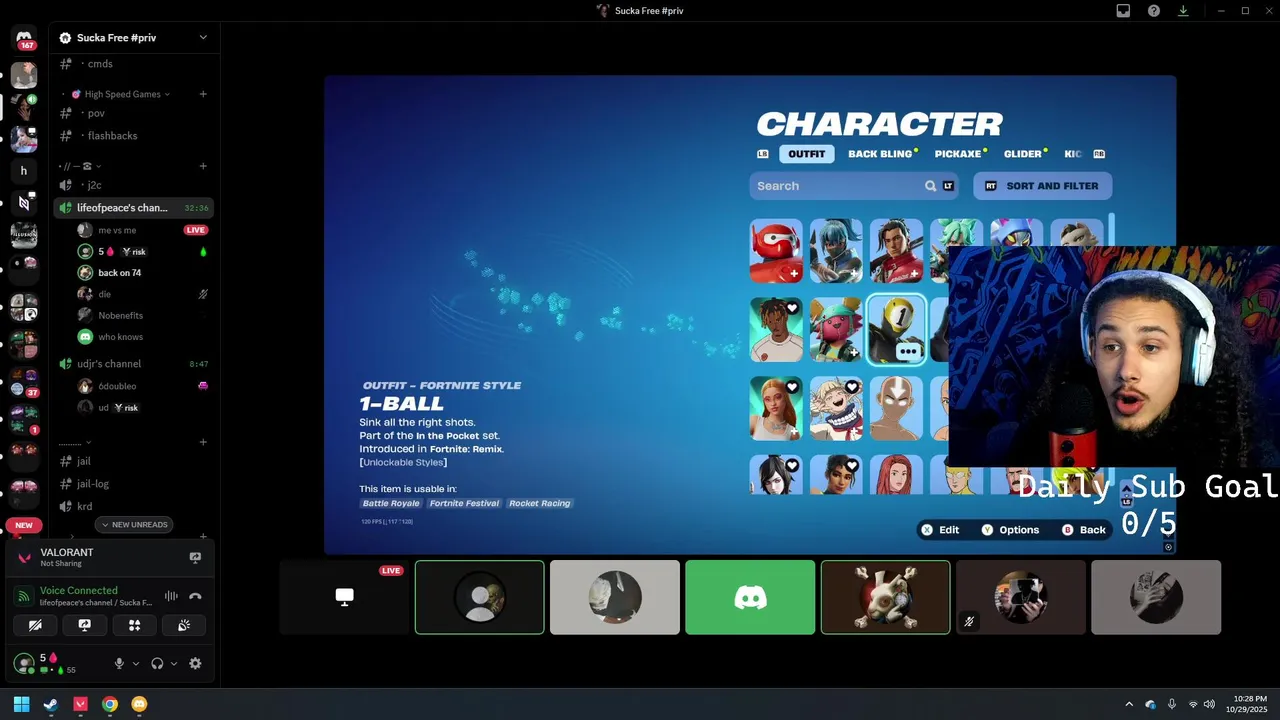Click Back button in locker footer
Viewport: 1280px width, 720px height.
point(1084,530)
